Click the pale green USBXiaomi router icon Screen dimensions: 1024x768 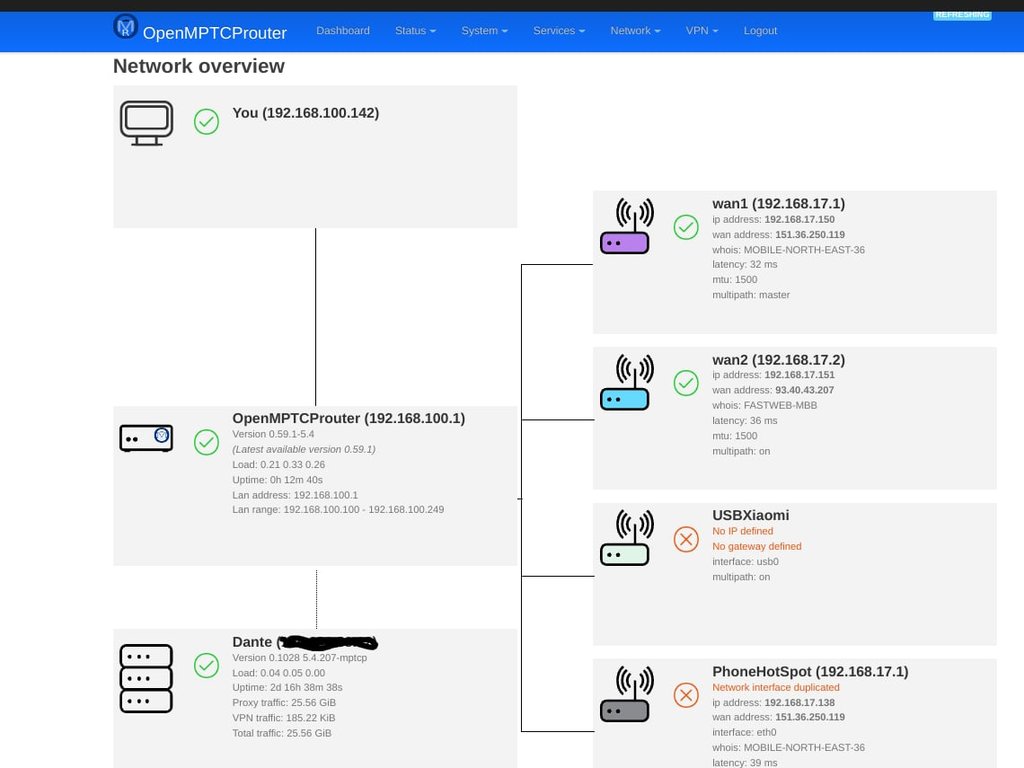coord(625,537)
